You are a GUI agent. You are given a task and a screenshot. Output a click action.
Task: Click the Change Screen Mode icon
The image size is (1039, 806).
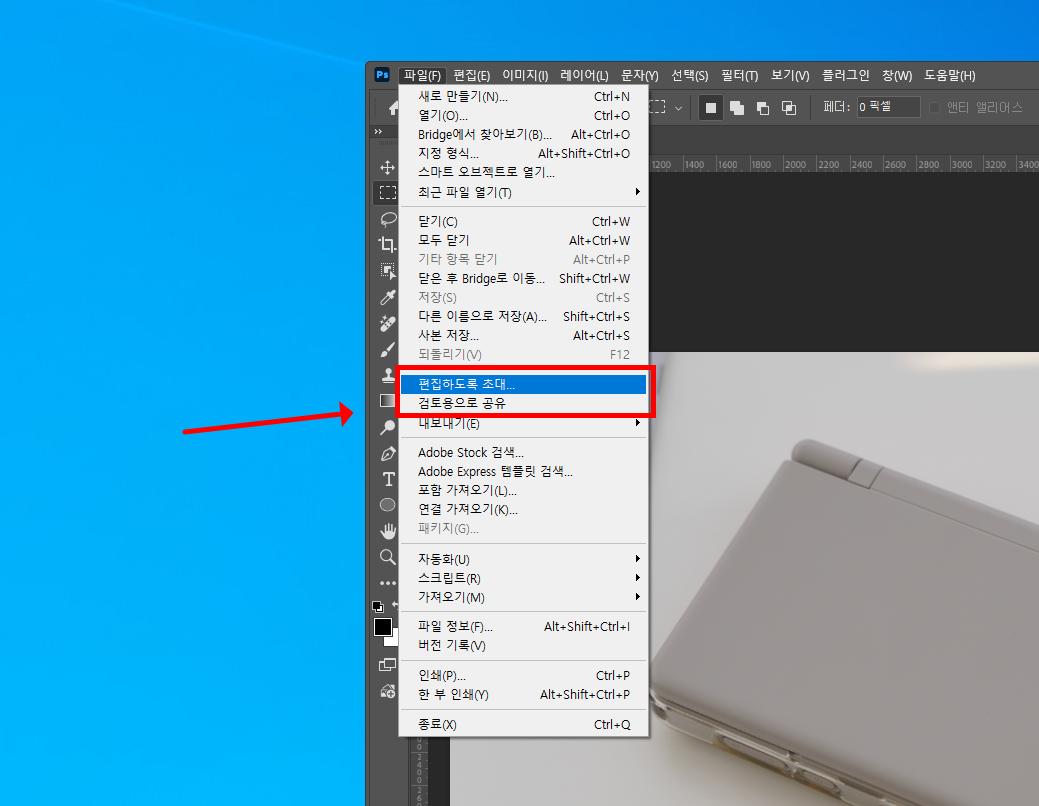point(388,664)
